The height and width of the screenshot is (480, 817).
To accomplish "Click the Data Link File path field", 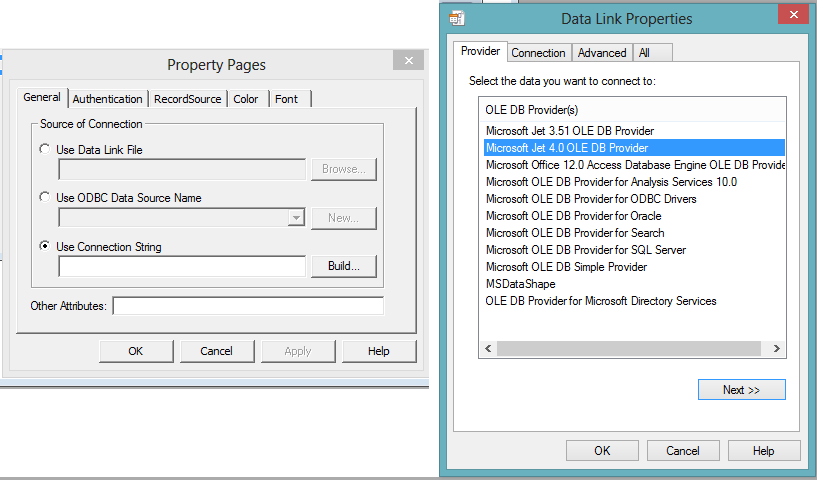I will tap(182, 169).
